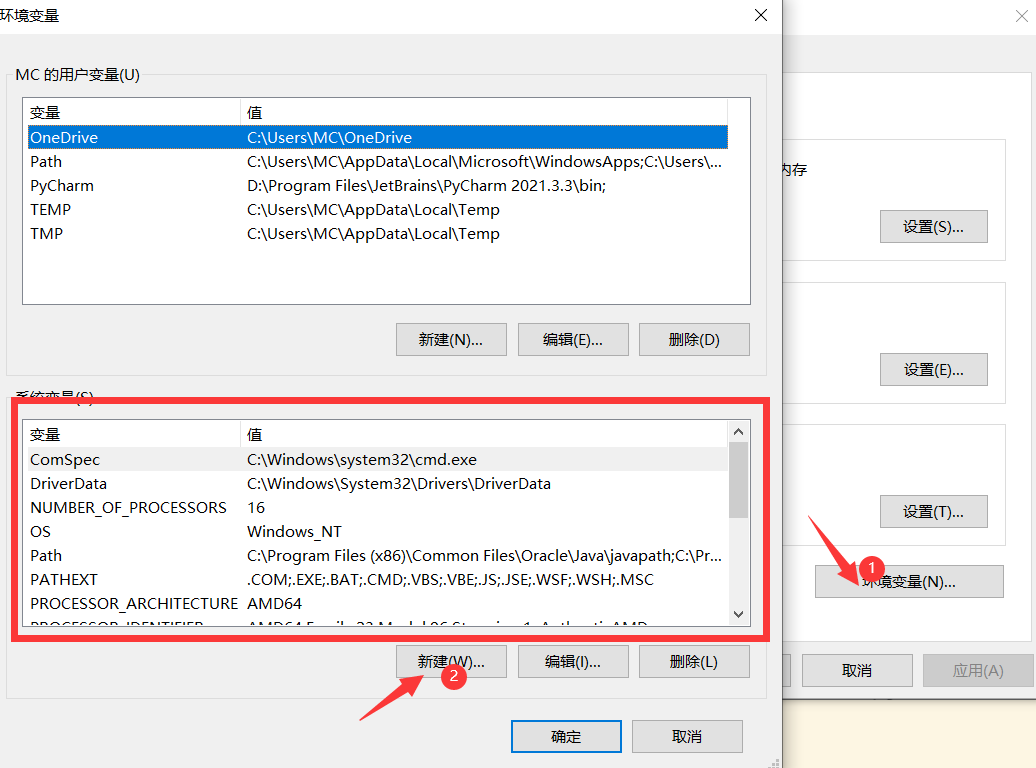Click 编辑(E)... for user variables
The height and width of the screenshot is (768, 1036).
click(573, 340)
